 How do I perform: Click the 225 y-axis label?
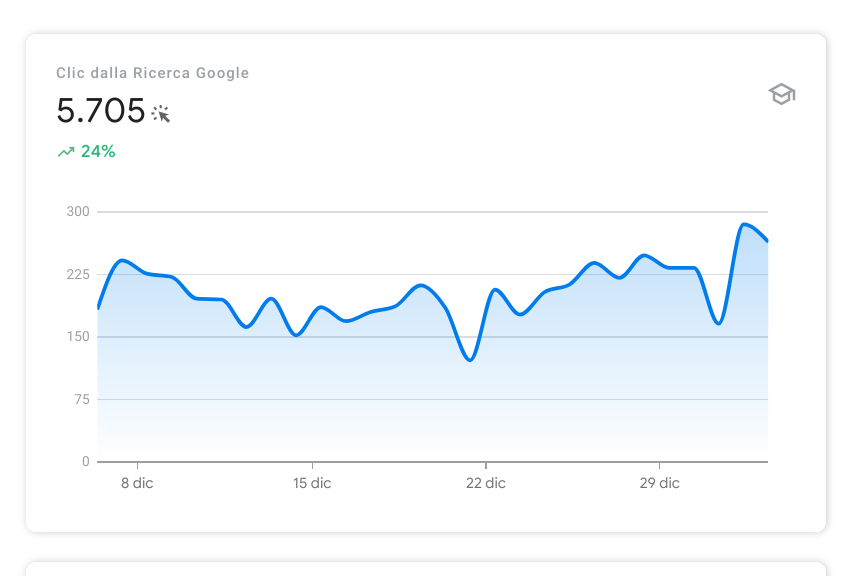[x=78, y=274]
